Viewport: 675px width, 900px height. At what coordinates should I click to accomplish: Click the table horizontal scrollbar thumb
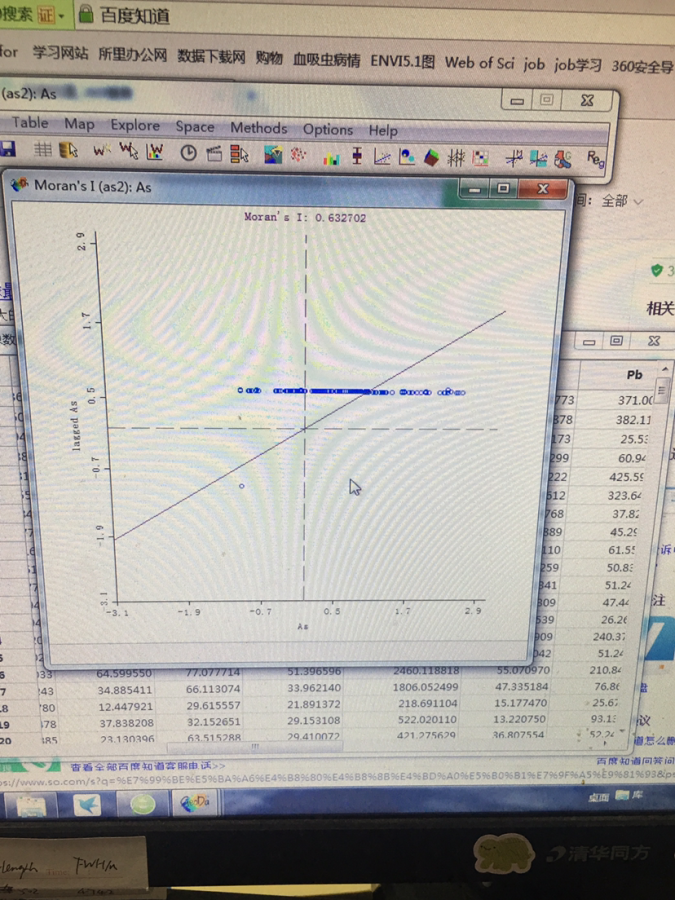255,746
